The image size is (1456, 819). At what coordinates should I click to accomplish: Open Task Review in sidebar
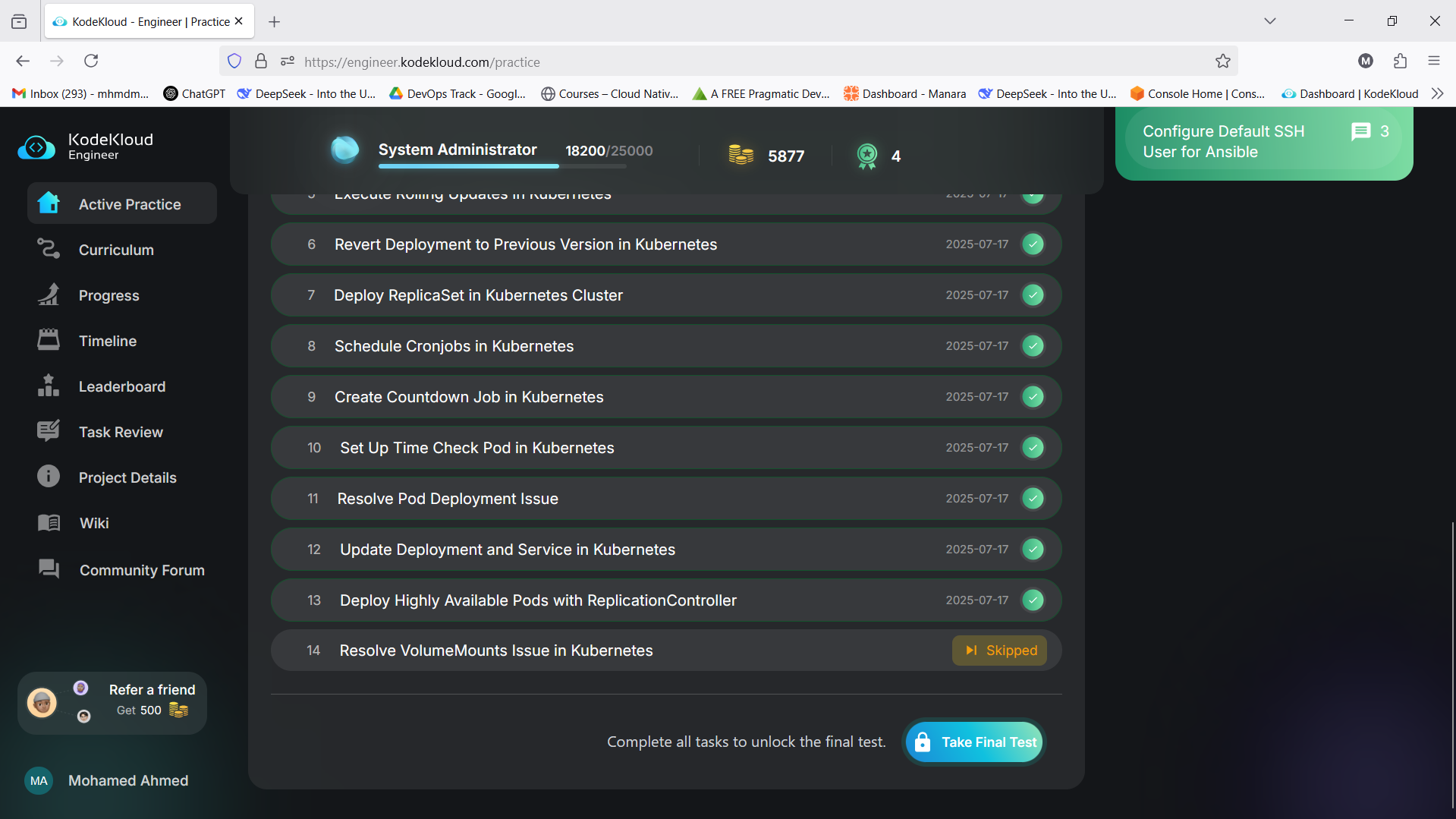tap(122, 431)
